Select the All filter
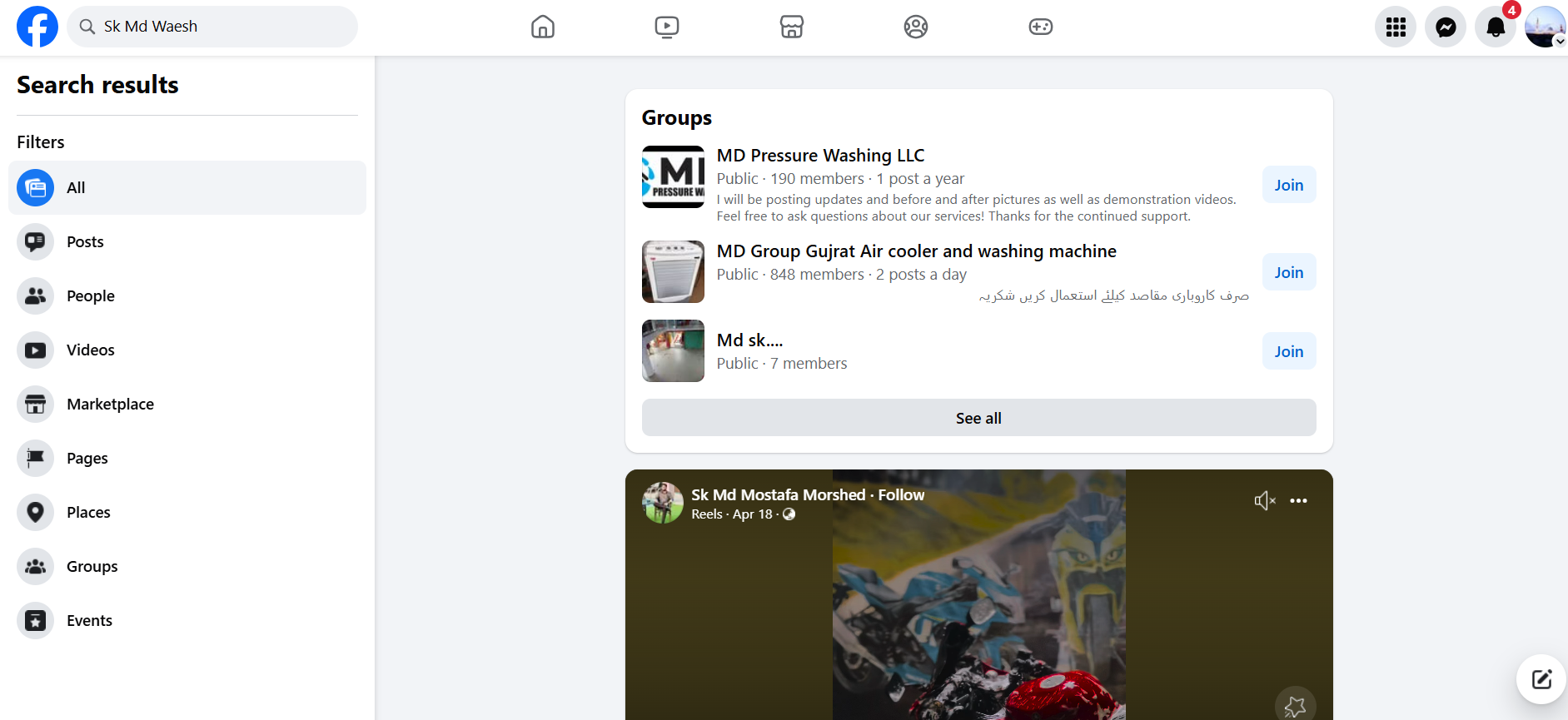Screen dimensions: 1568x720 [x=187, y=187]
